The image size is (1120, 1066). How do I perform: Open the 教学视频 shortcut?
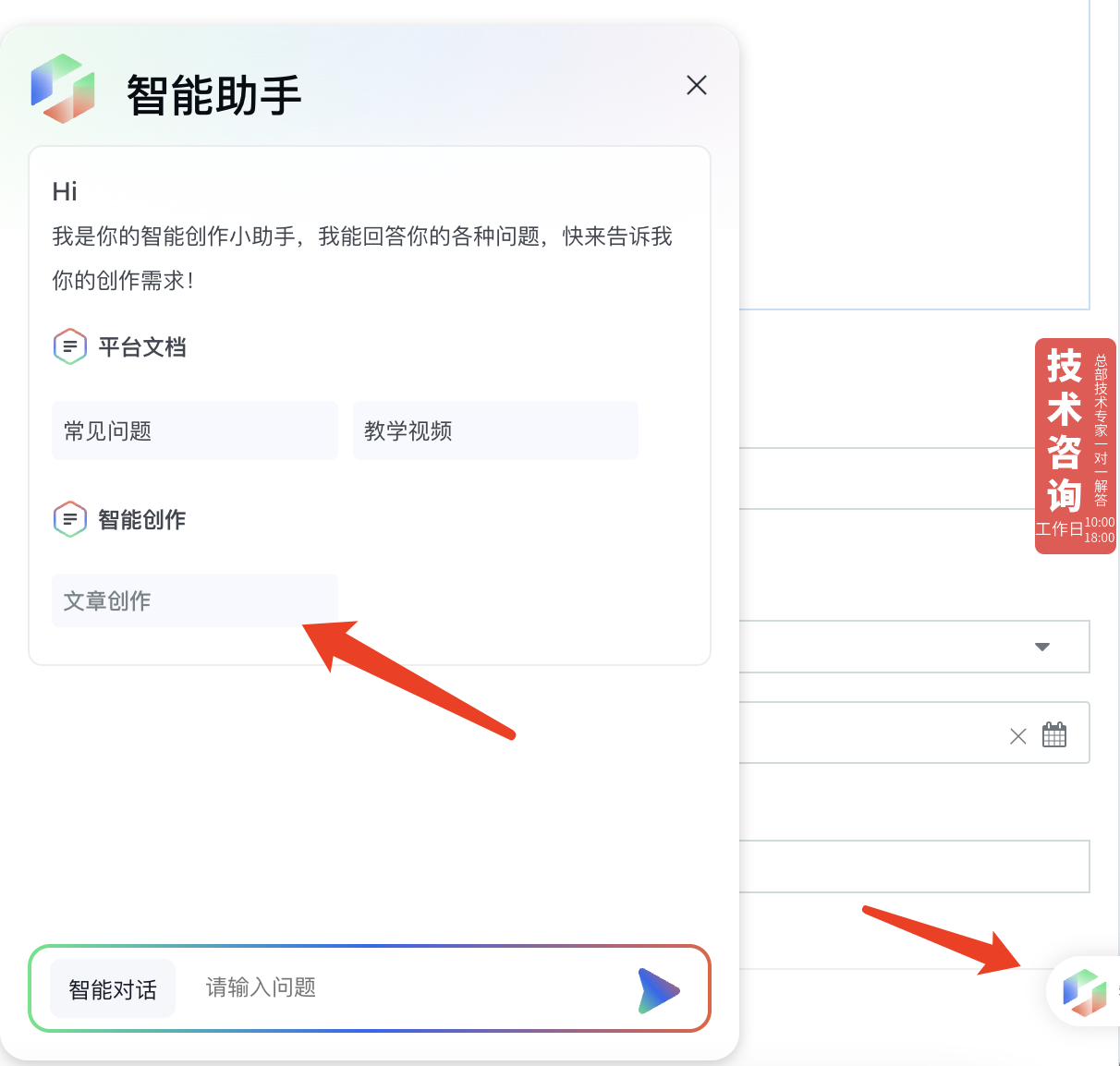495,430
